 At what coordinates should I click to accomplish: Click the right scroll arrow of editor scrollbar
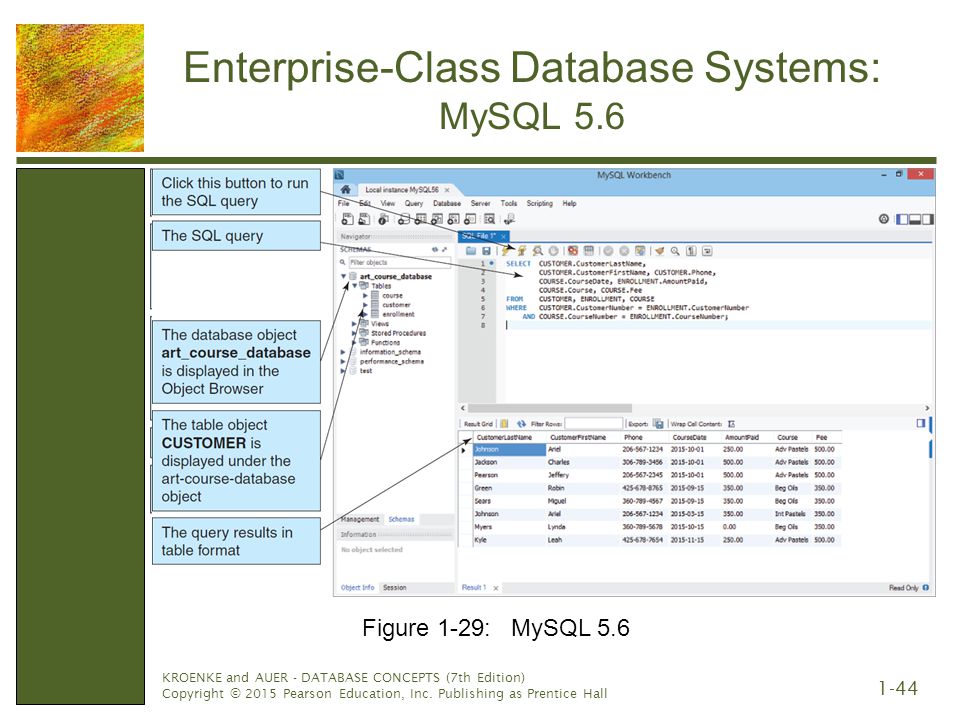[x=927, y=408]
